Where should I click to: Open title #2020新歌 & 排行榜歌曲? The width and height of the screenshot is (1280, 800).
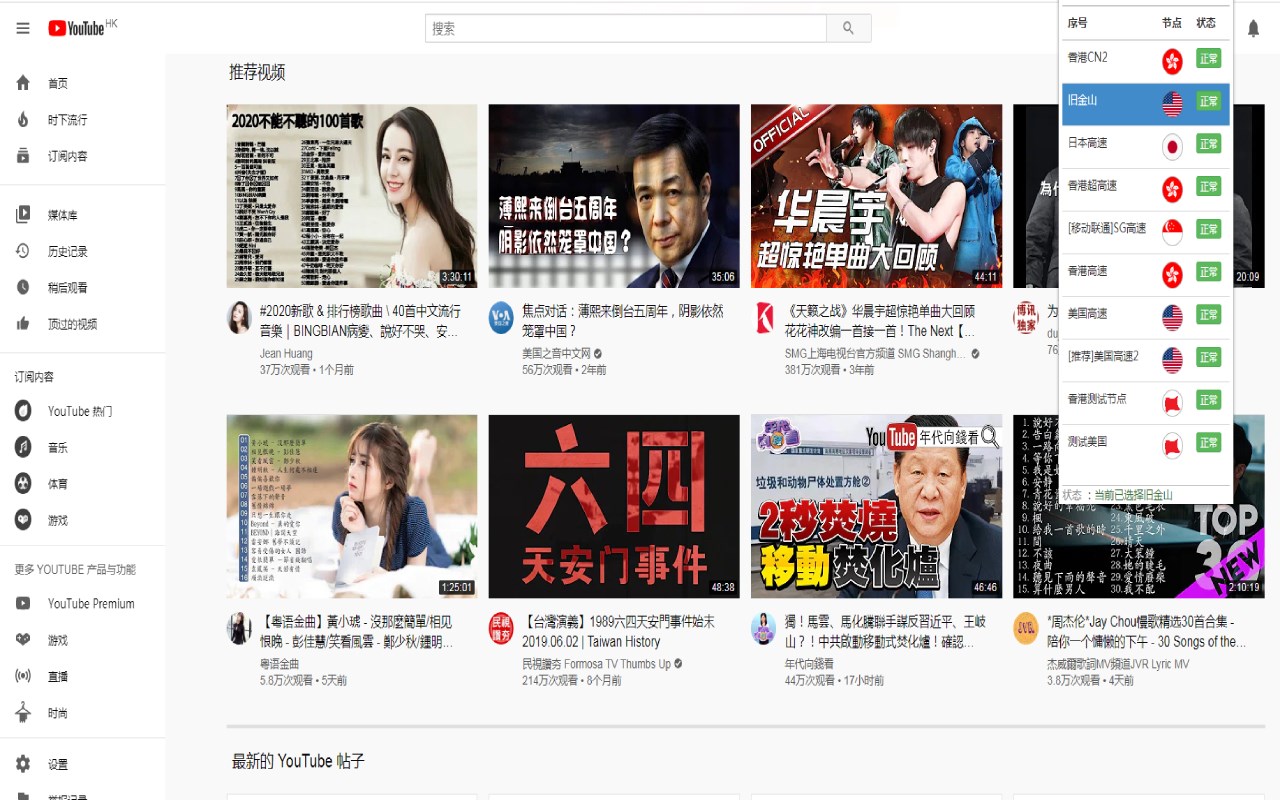pyautogui.click(x=360, y=321)
